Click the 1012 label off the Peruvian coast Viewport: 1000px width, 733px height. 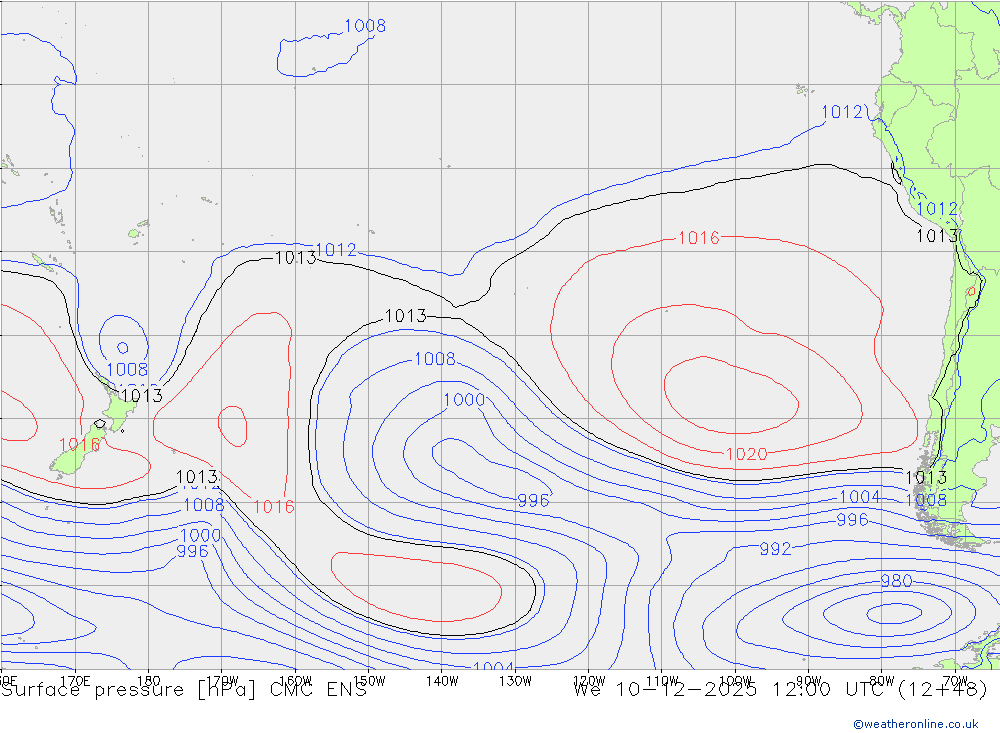coord(842,112)
